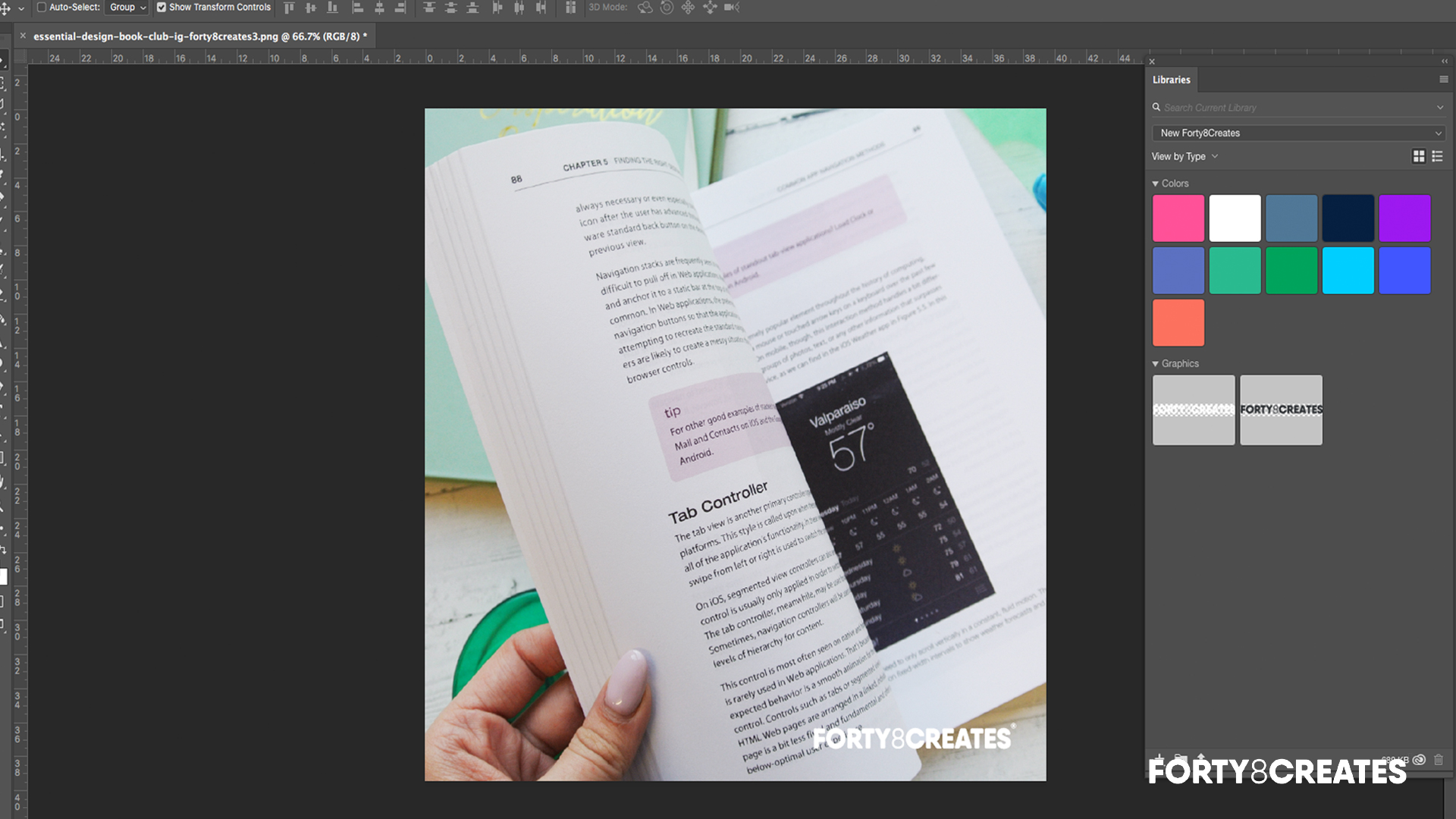The image size is (1456, 819).
Task: Open the New Forty8Creates library dropdown
Action: [1298, 133]
